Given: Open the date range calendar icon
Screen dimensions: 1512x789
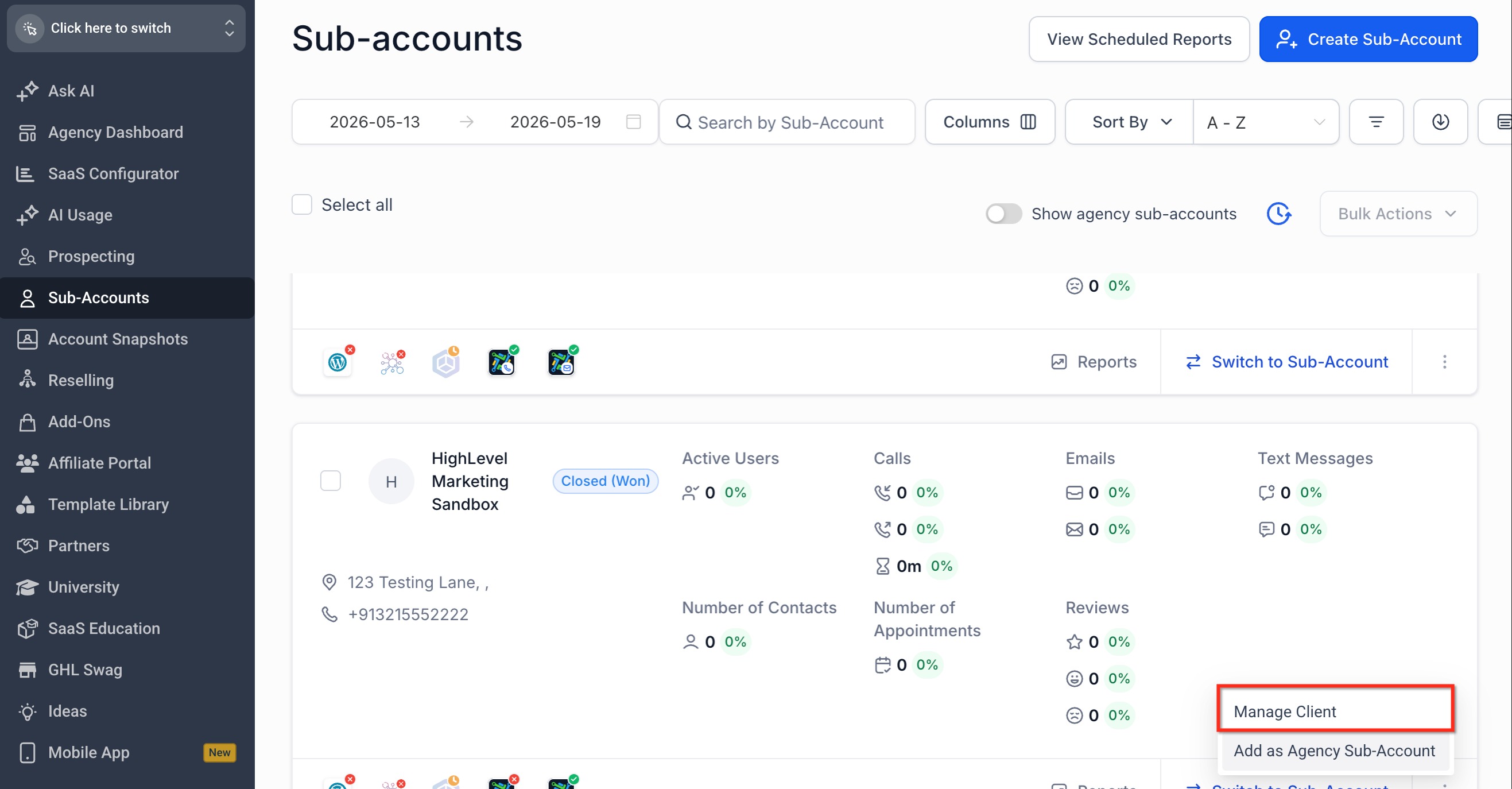Looking at the screenshot, I should click(x=633, y=122).
